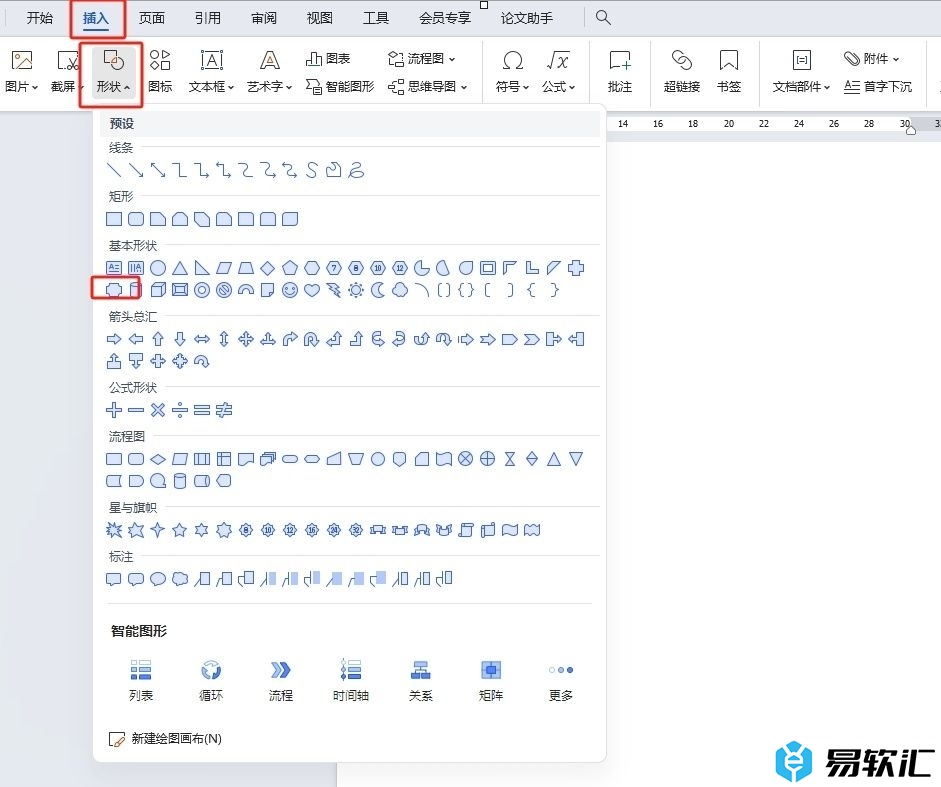
Task: Select the wave flag shape
Action: coord(510,529)
